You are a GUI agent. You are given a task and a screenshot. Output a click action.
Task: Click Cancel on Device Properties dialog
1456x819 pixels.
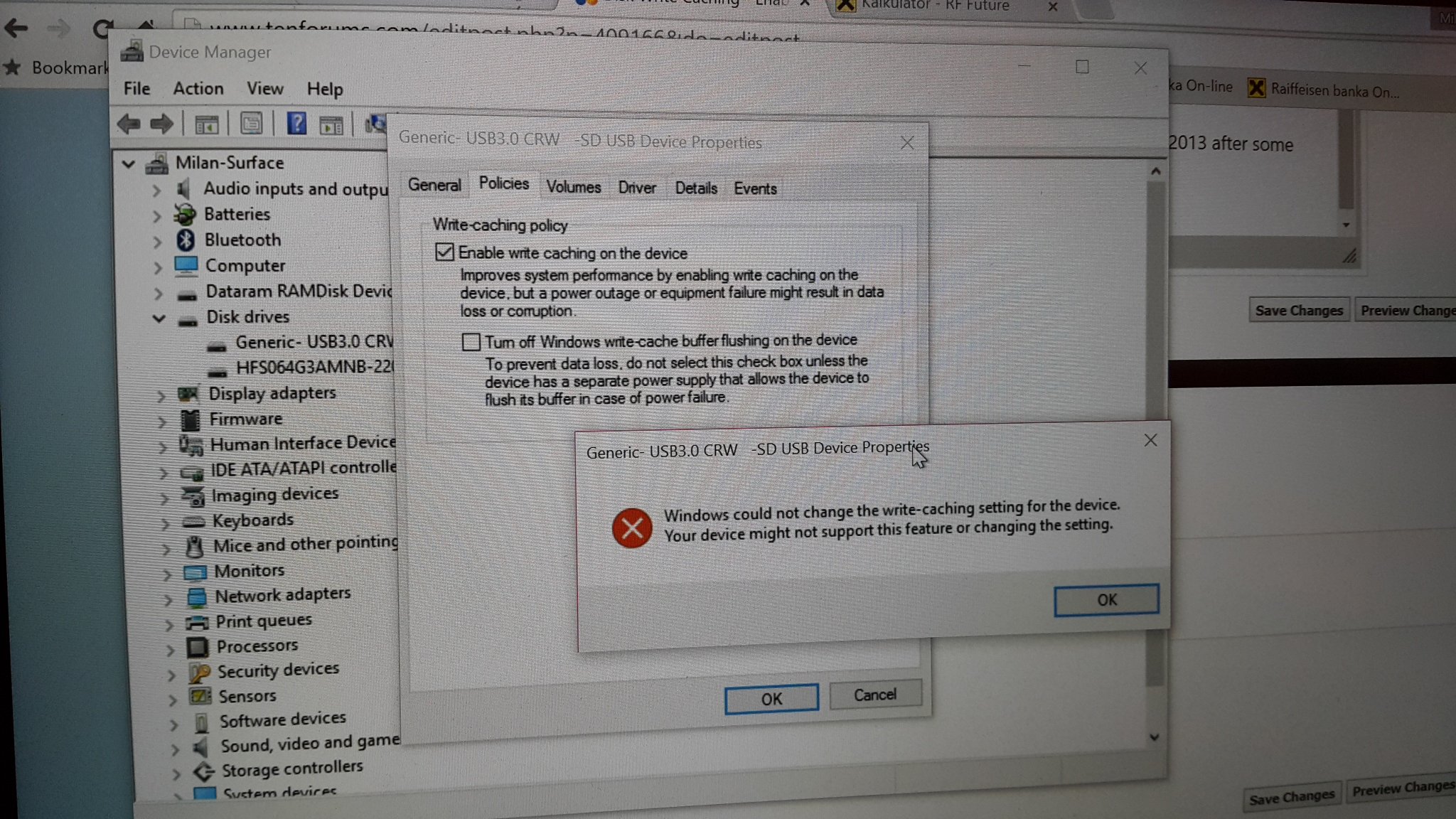[x=872, y=695]
